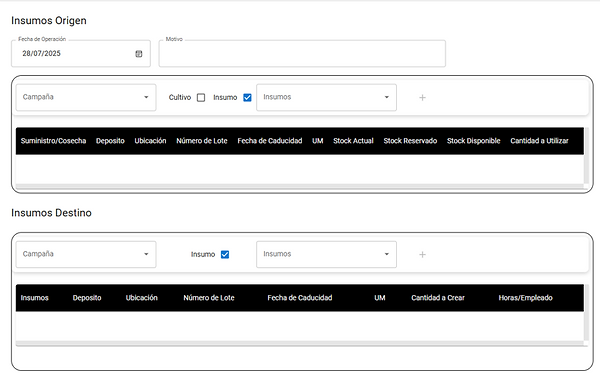600x373 pixels.
Task: Click the Stock Reservado column header
Action: 410,141
